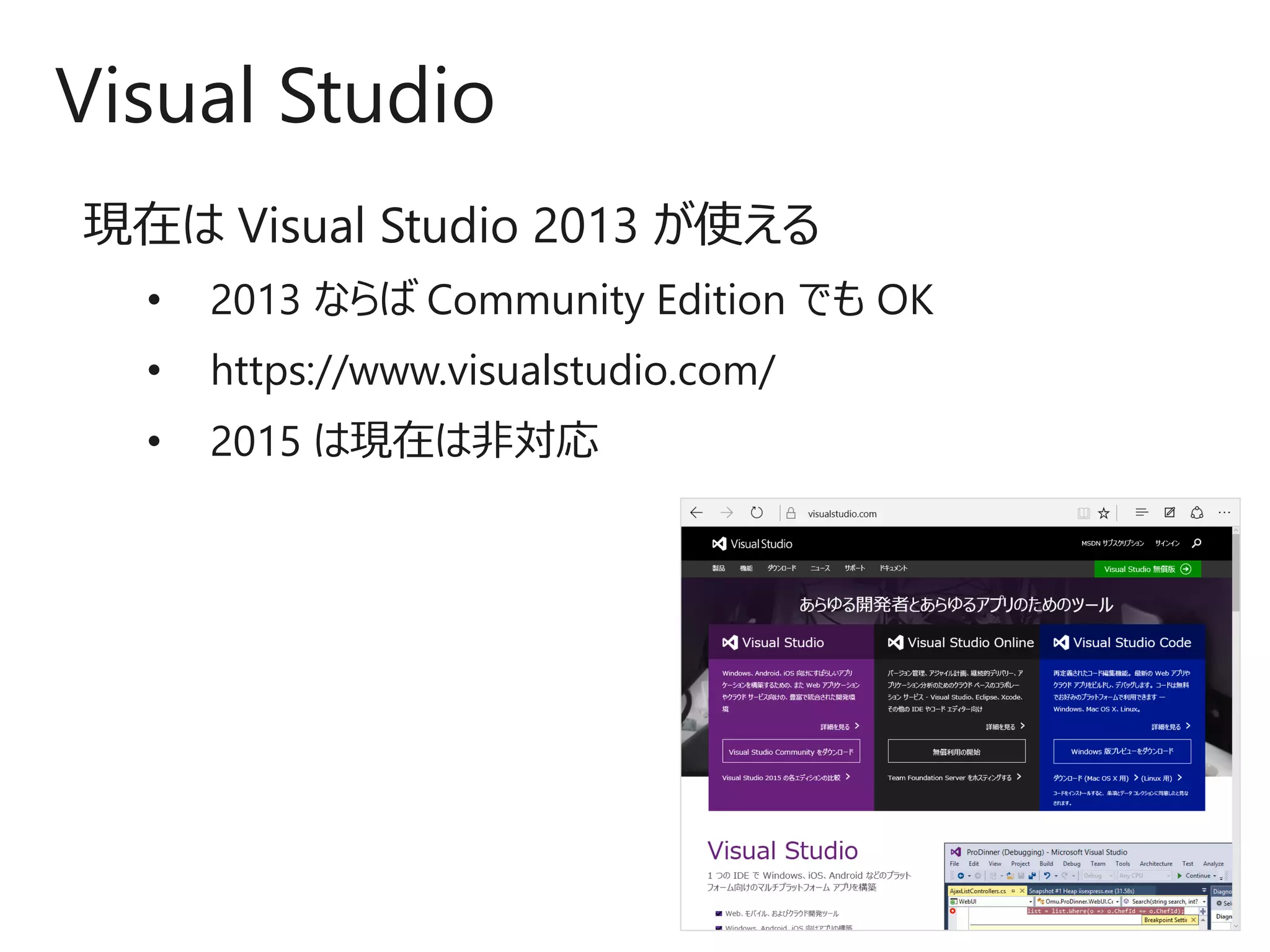
Task: Click the Make a Web Note icon
Action: point(1170,512)
